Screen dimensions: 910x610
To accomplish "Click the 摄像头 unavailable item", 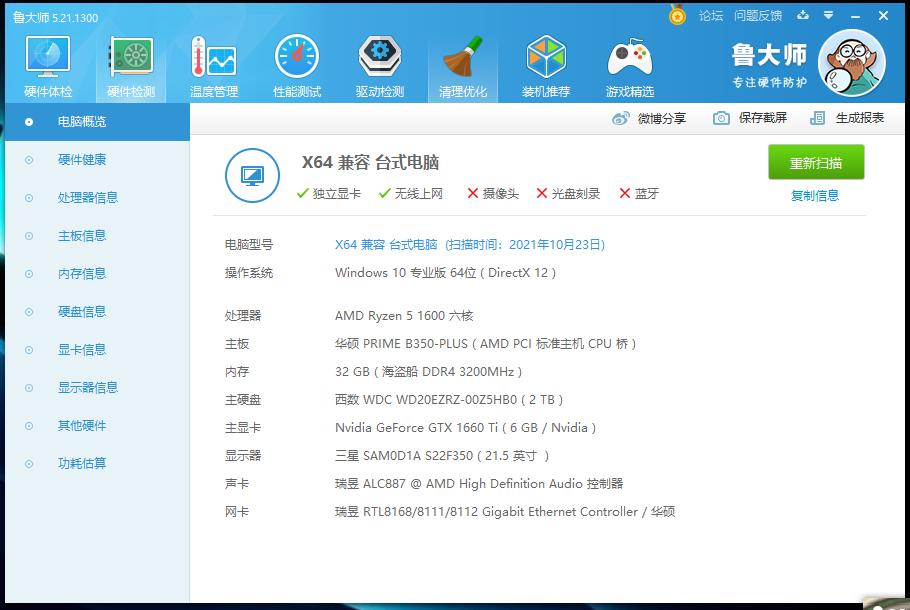I will click(493, 193).
